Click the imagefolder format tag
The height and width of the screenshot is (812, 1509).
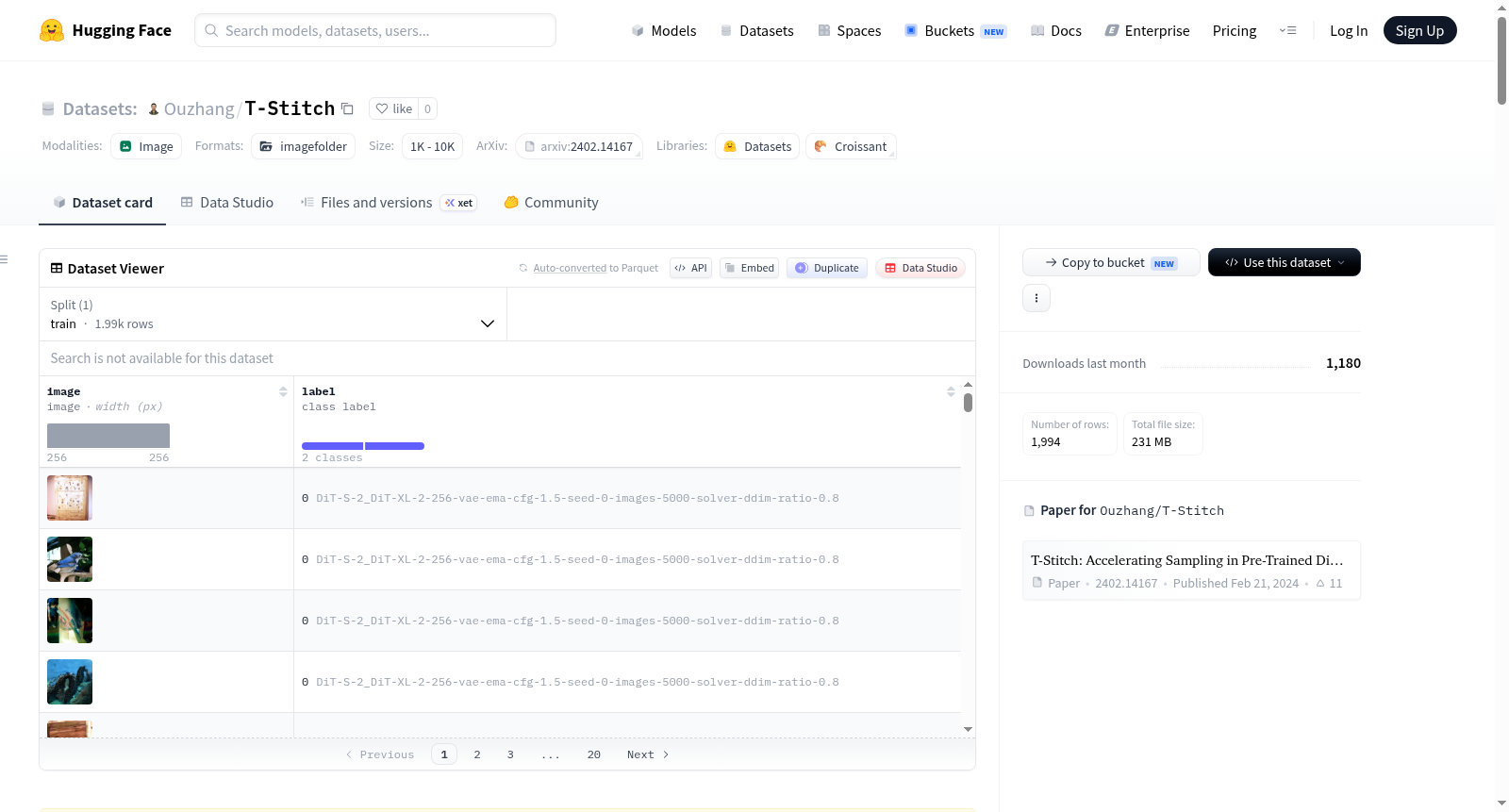pyautogui.click(x=303, y=146)
